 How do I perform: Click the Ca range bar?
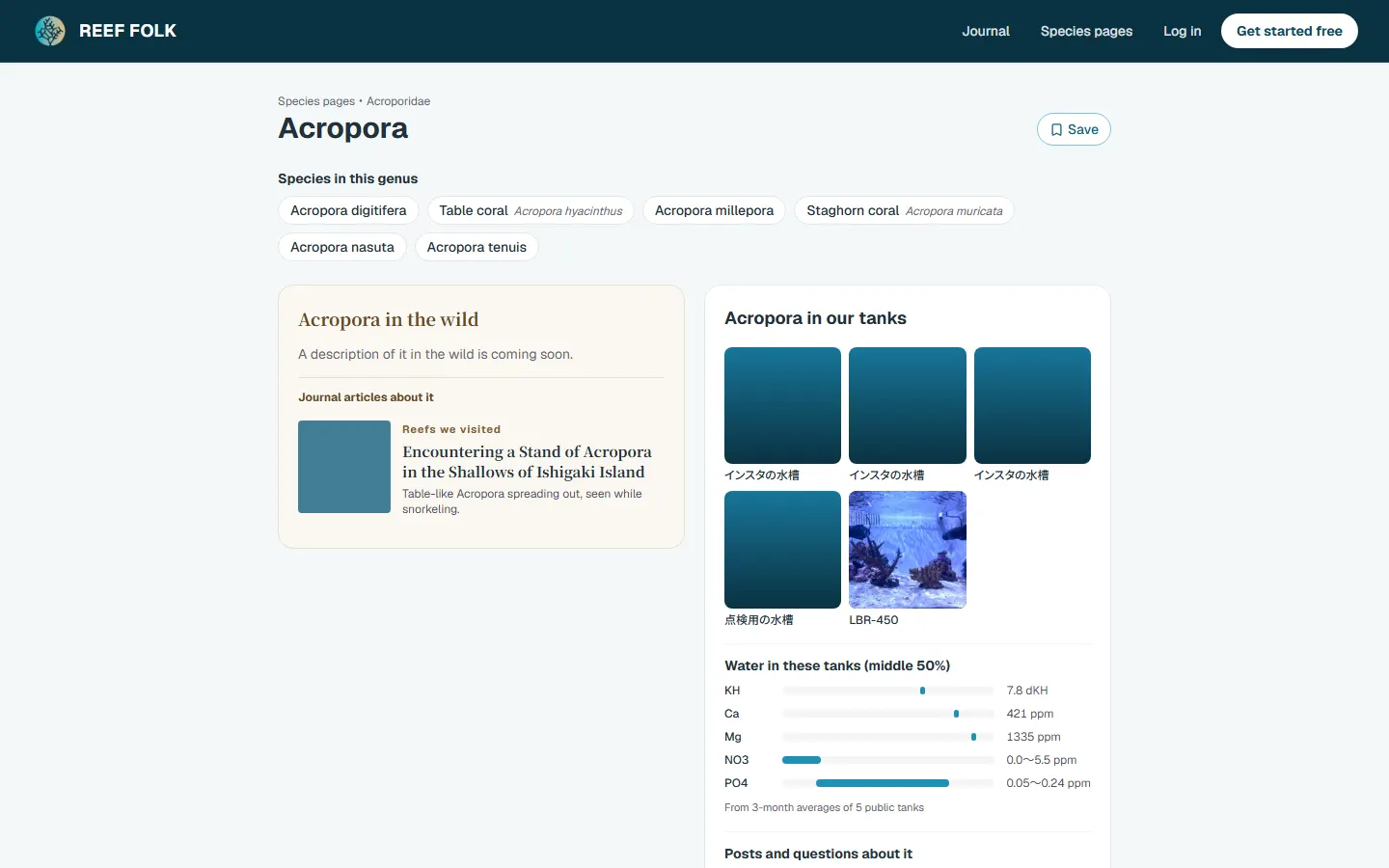point(887,714)
